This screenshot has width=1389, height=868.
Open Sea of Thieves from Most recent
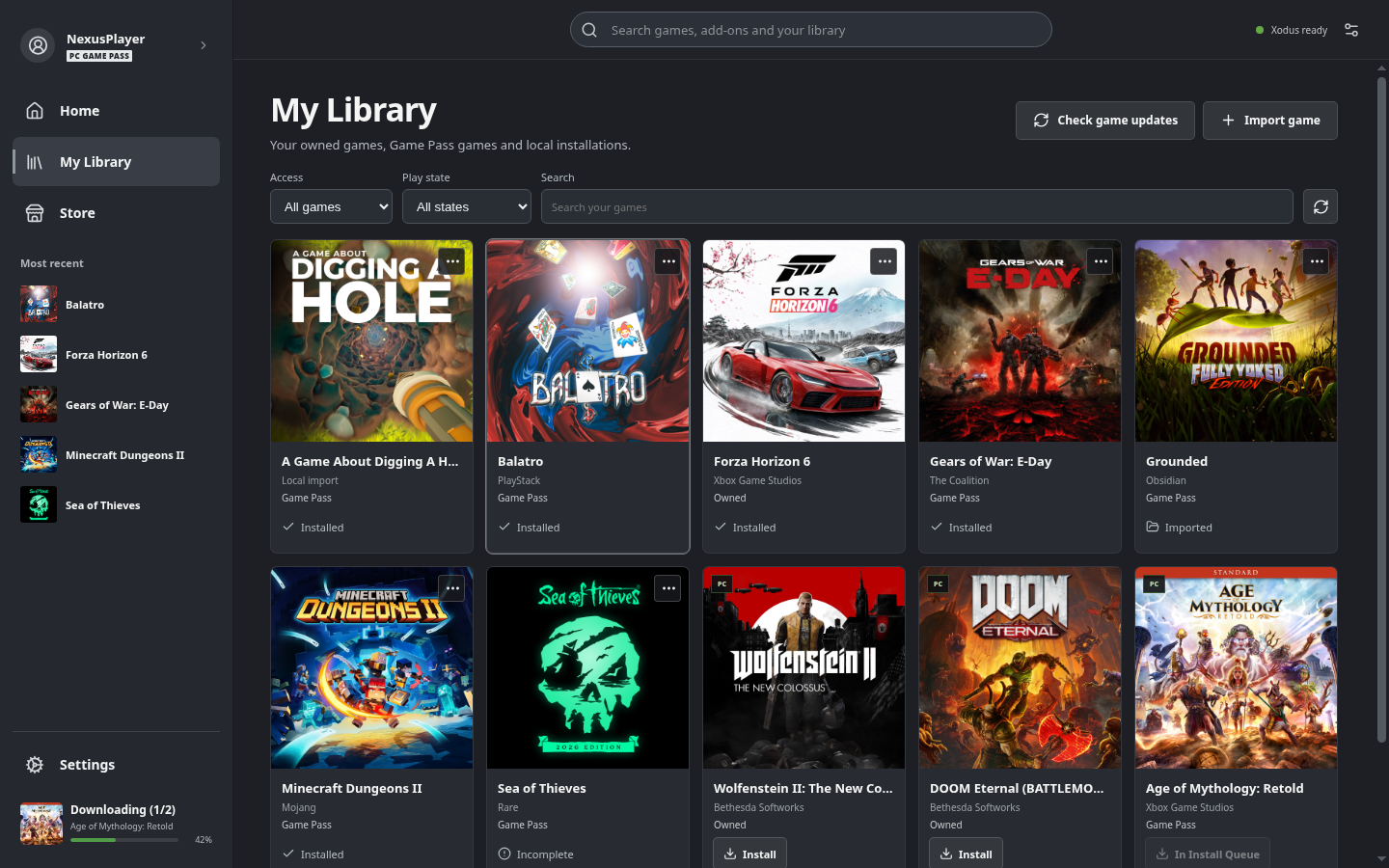click(116, 505)
